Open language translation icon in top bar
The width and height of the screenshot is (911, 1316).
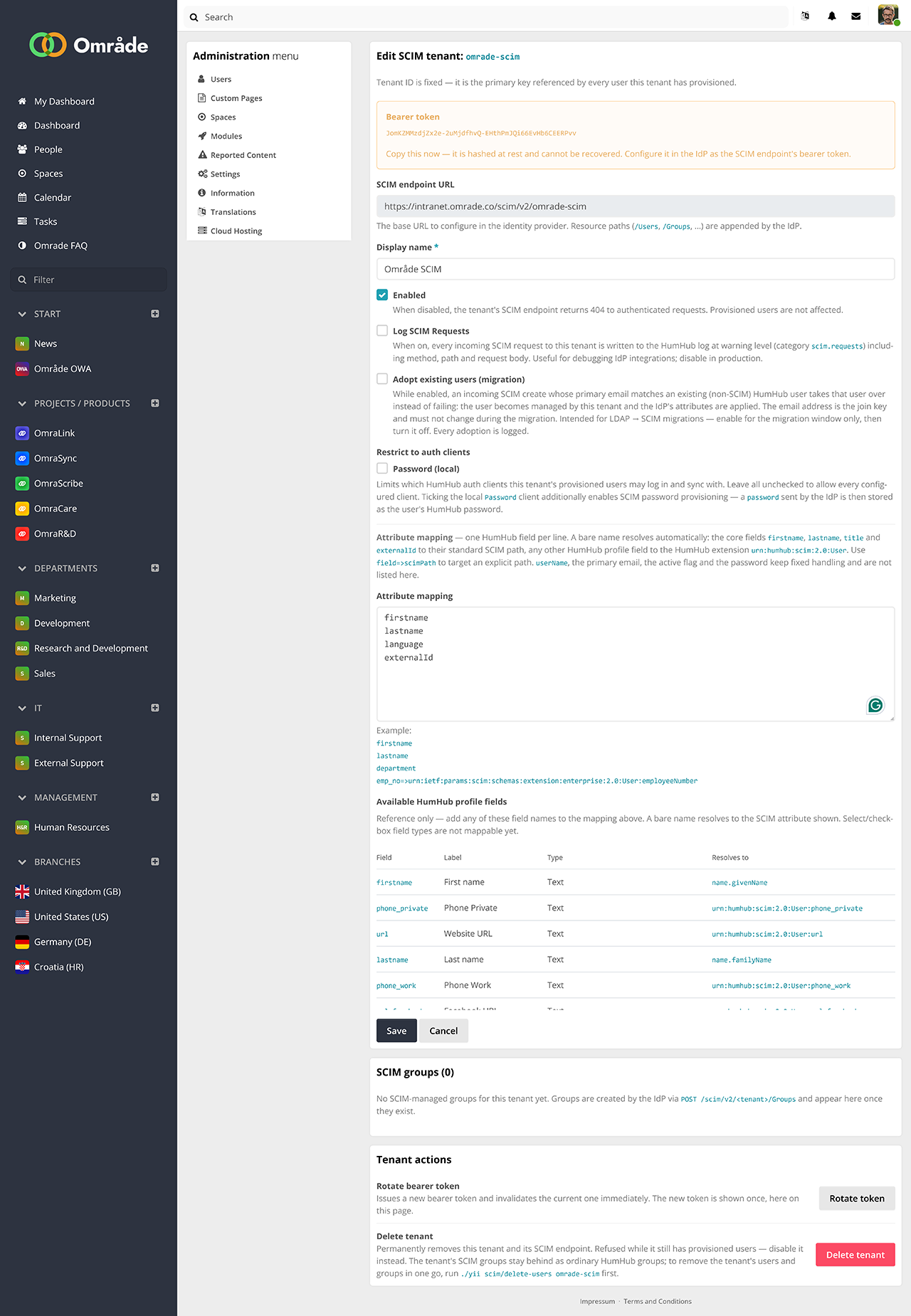click(x=806, y=16)
